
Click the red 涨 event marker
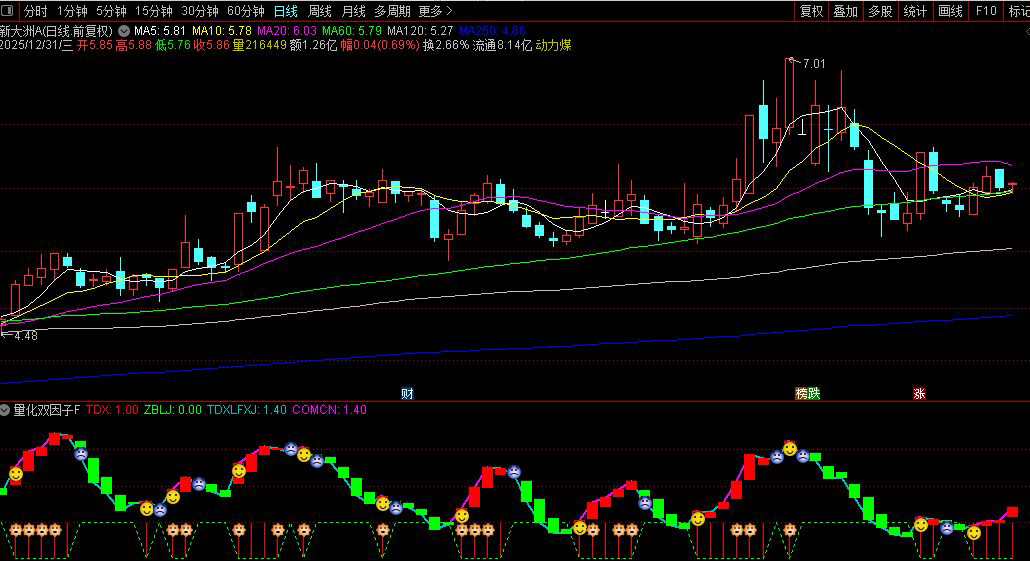click(x=918, y=393)
